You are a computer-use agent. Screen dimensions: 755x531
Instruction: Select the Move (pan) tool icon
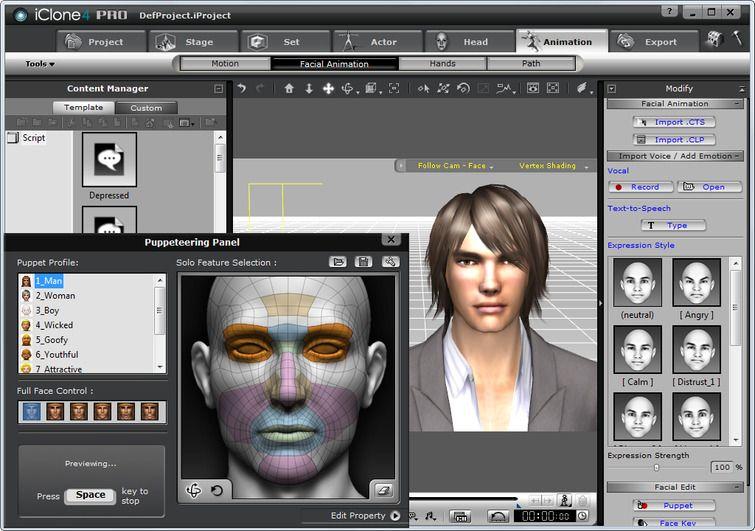(x=328, y=89)
